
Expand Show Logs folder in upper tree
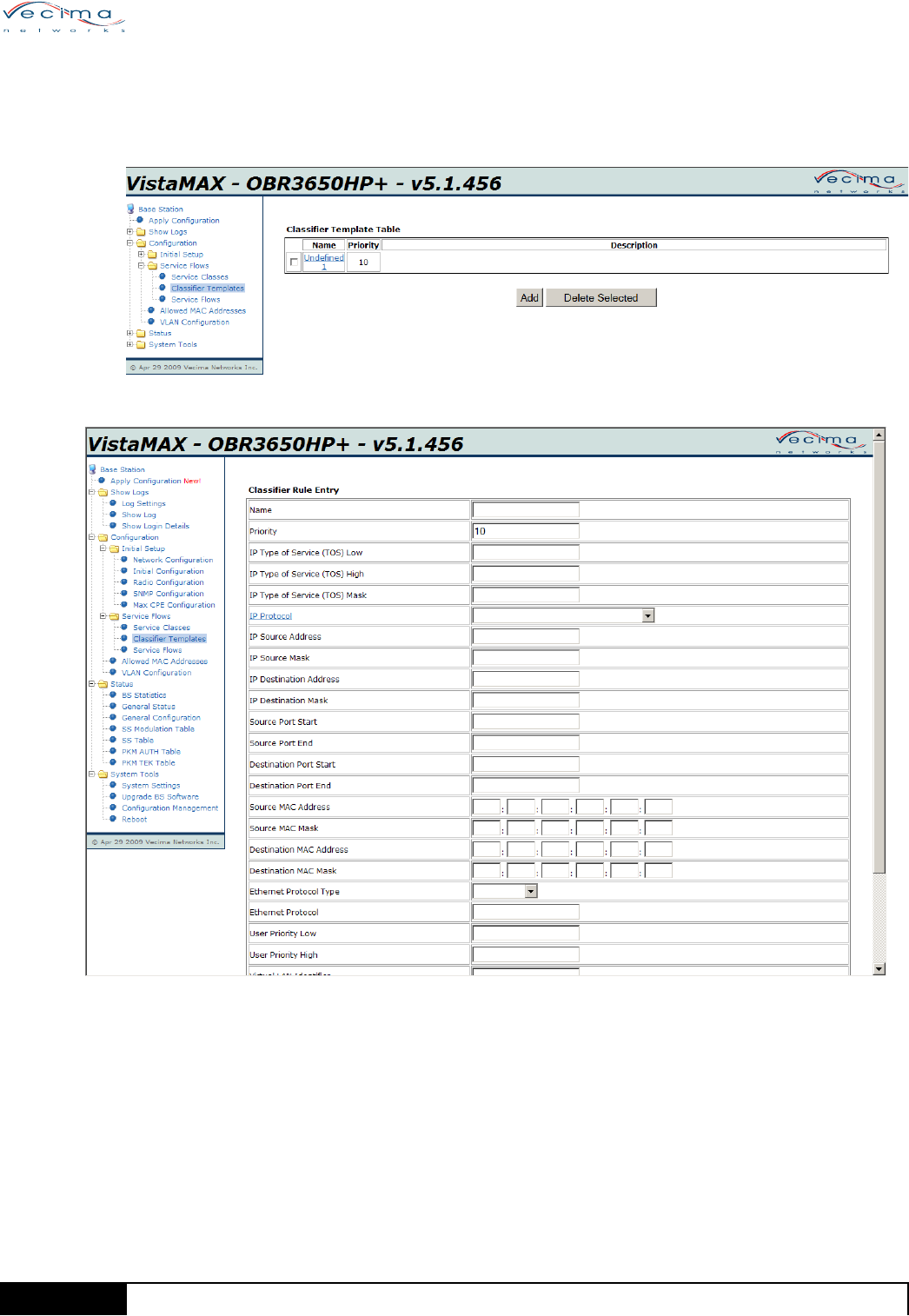click(x=130, y=232)
